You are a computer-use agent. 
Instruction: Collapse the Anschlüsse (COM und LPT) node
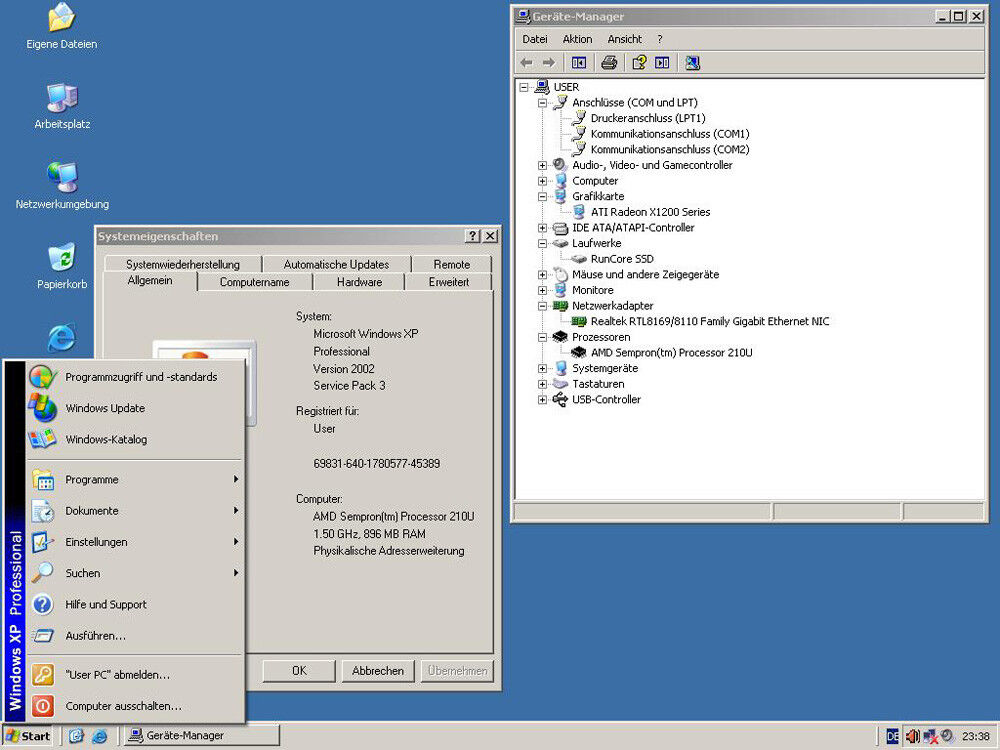(x=542, y=103)
